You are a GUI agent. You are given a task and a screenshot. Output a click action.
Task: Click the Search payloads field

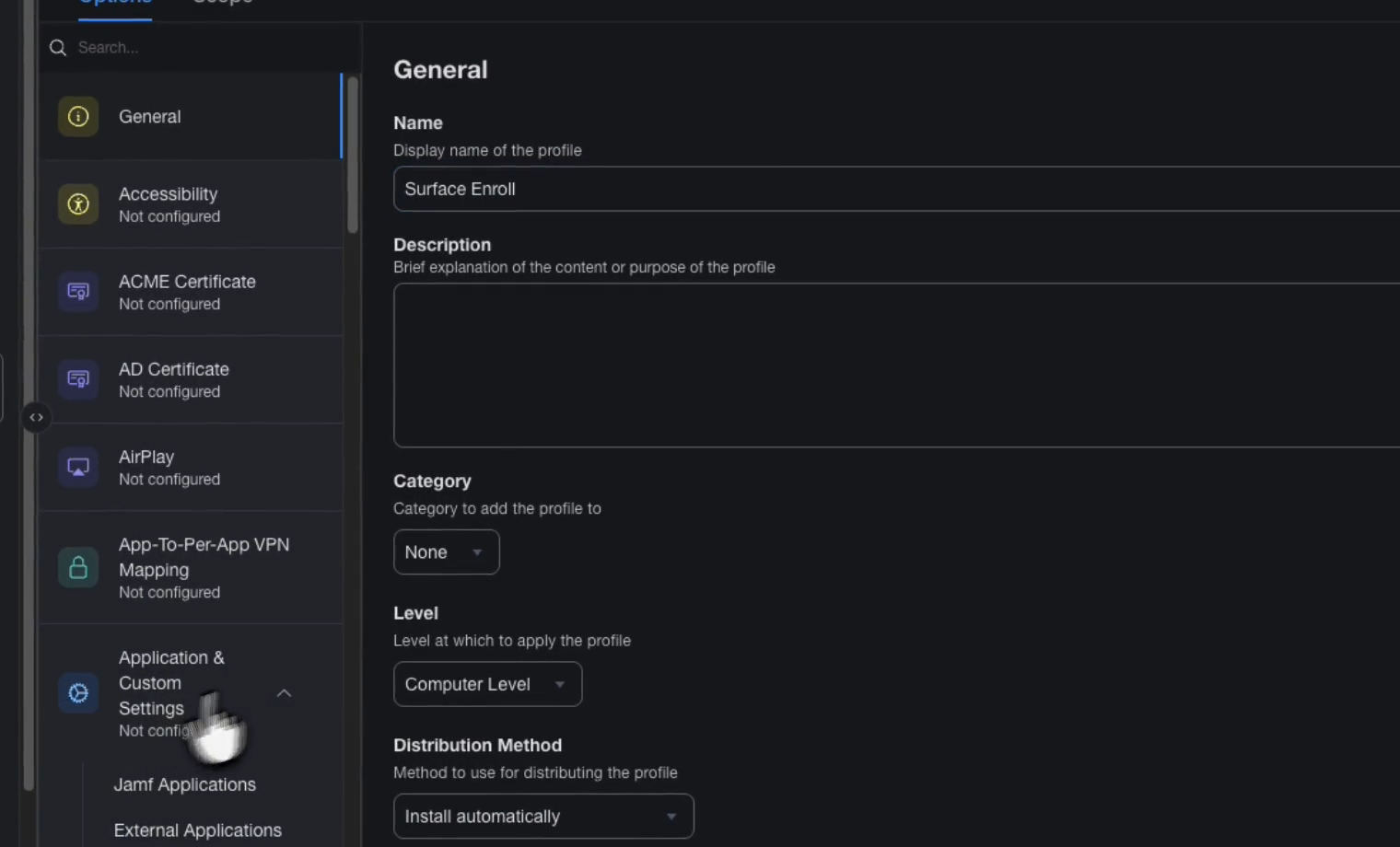click(198, 48)
